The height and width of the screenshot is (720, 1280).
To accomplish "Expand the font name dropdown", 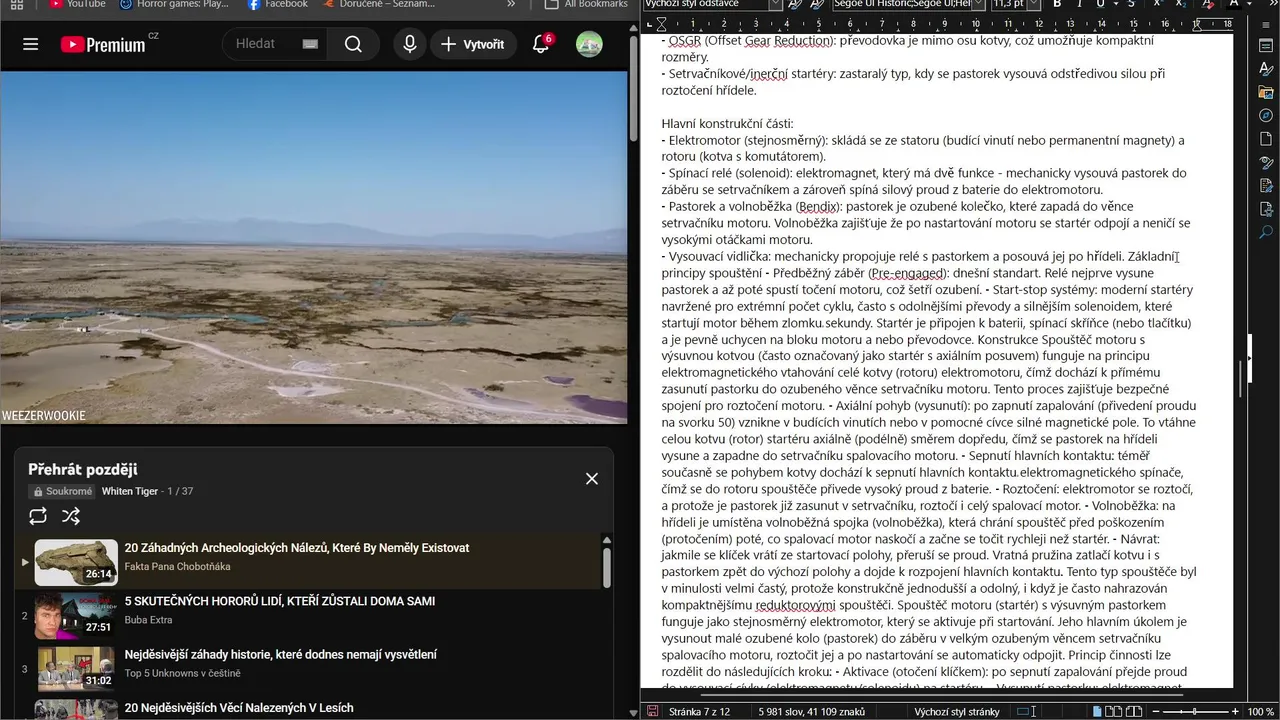I will pyautogui.click(x=977, y=5).
